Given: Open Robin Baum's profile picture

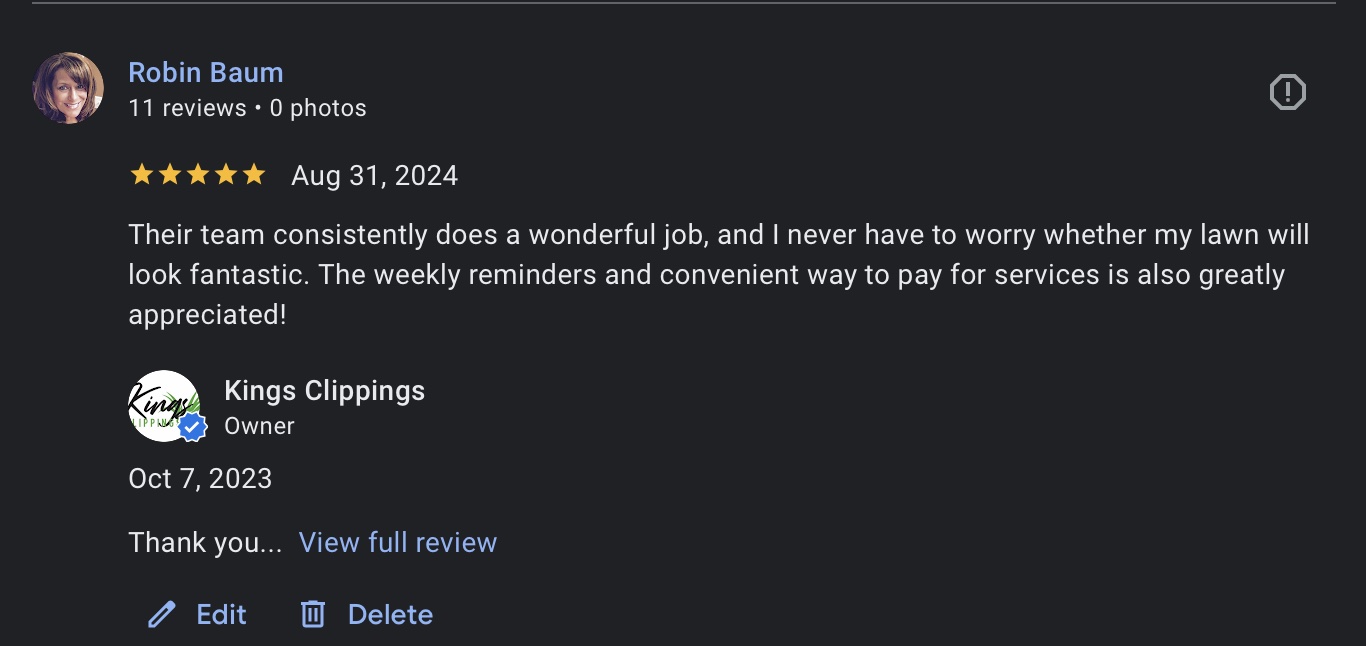Looking at the screenshot, I should coord(68,88).
